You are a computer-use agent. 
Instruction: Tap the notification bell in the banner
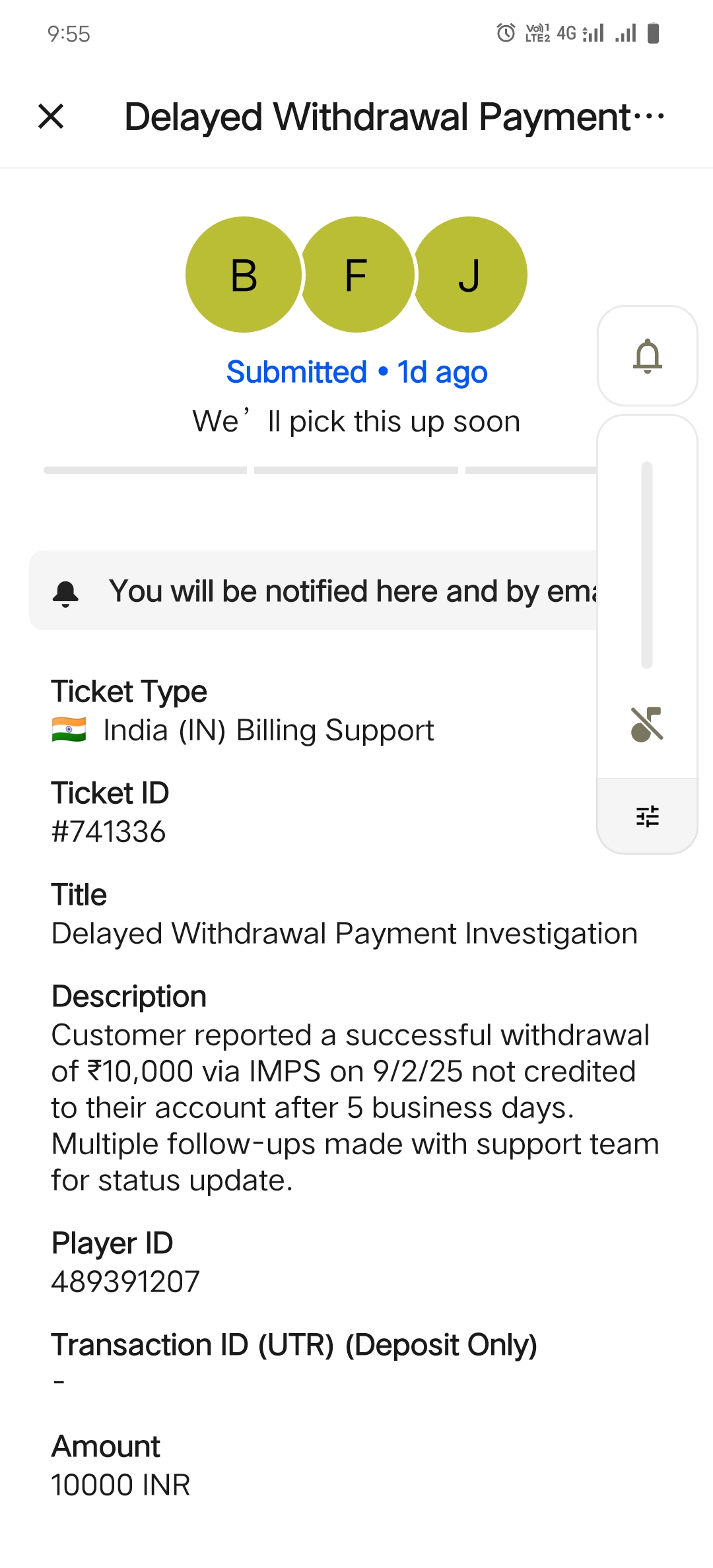(65, 593)
